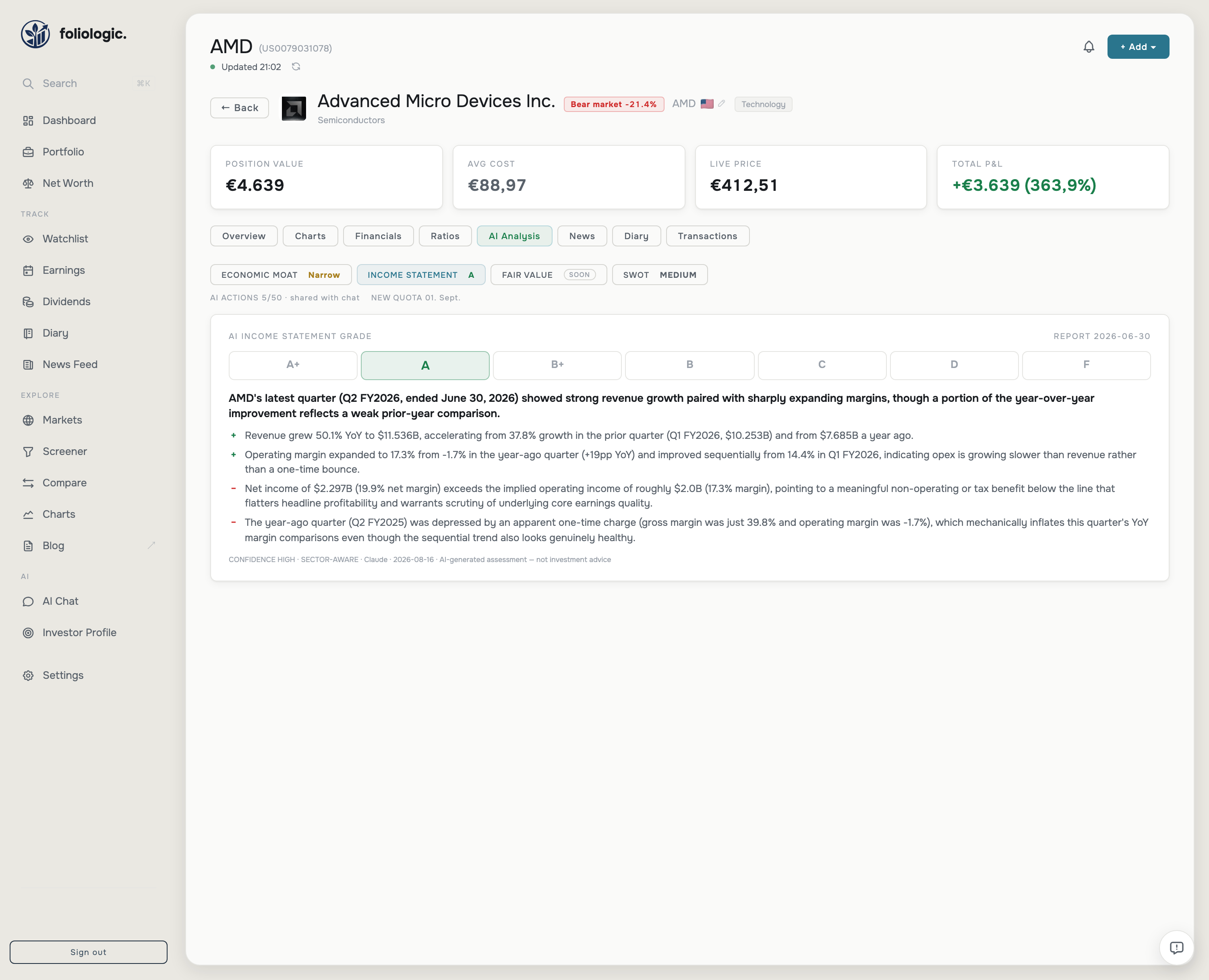Screen dimensions: 1209x980
Task: Click the foliologic logo icon
Action: pyautogui.click(x=35, y=35)
